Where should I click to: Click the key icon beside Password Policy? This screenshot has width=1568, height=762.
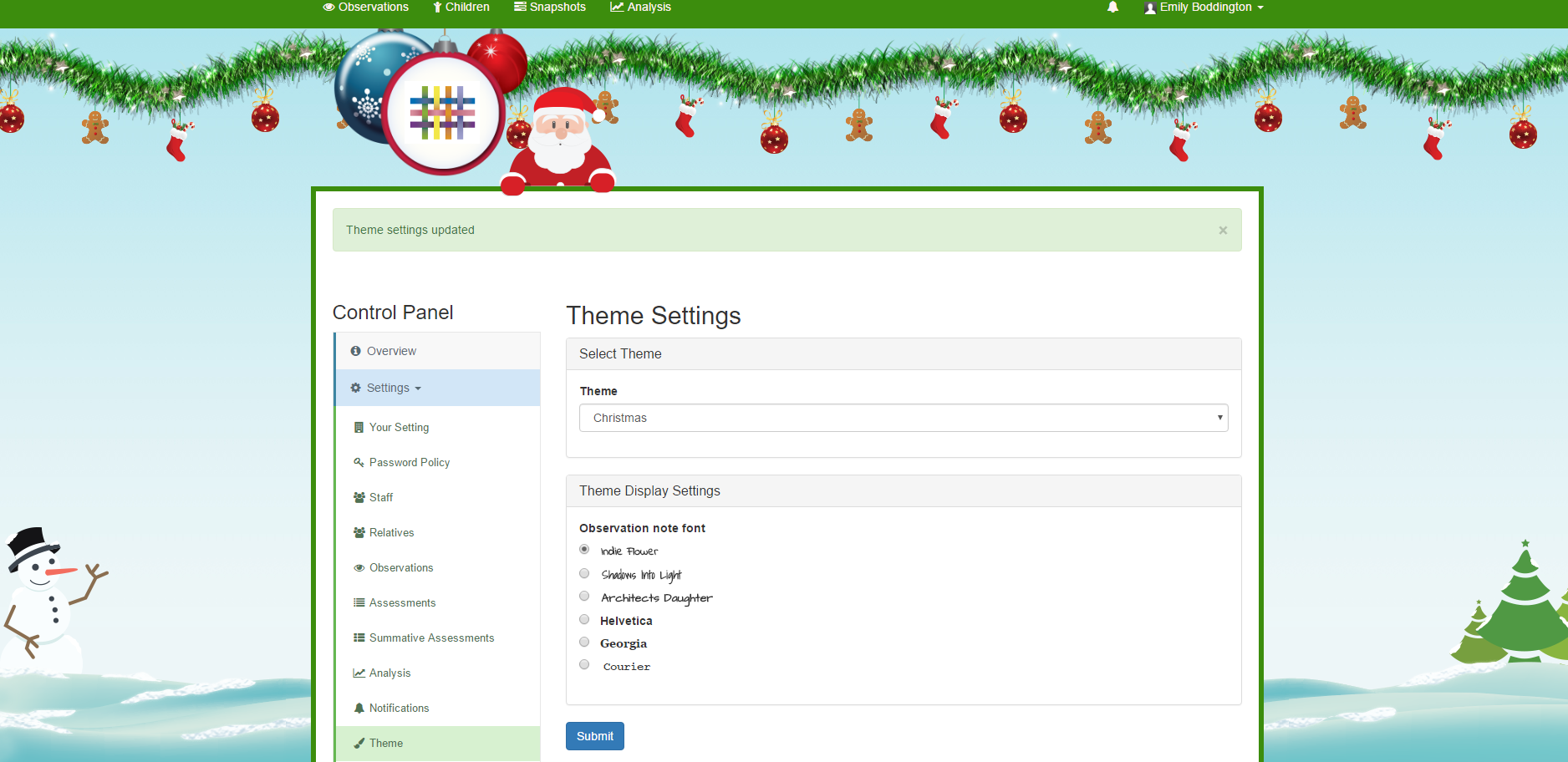point(359,462)
